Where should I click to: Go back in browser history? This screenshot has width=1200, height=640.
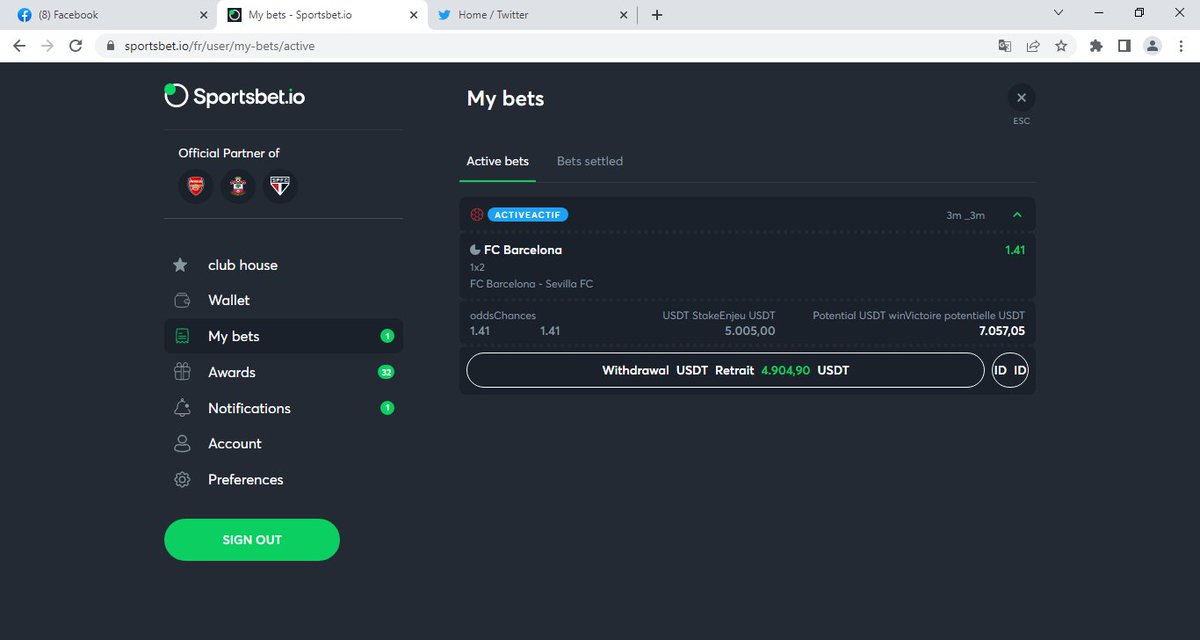coord(19,45)
